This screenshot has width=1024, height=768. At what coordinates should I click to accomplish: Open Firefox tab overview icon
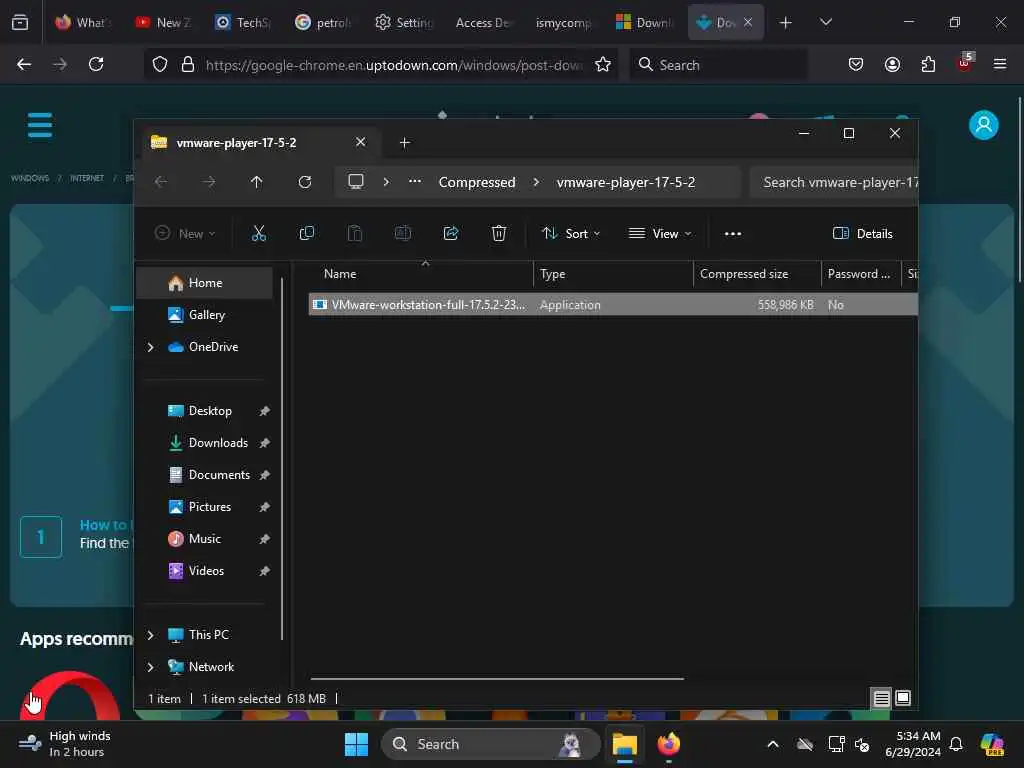tap(20, 22)
